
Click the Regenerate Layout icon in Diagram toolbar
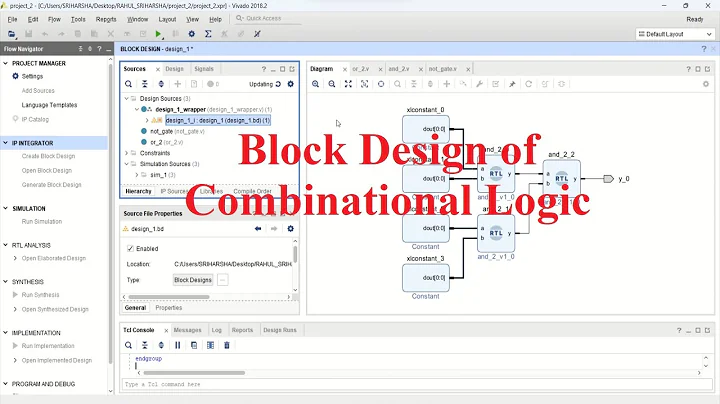[529, 84]
